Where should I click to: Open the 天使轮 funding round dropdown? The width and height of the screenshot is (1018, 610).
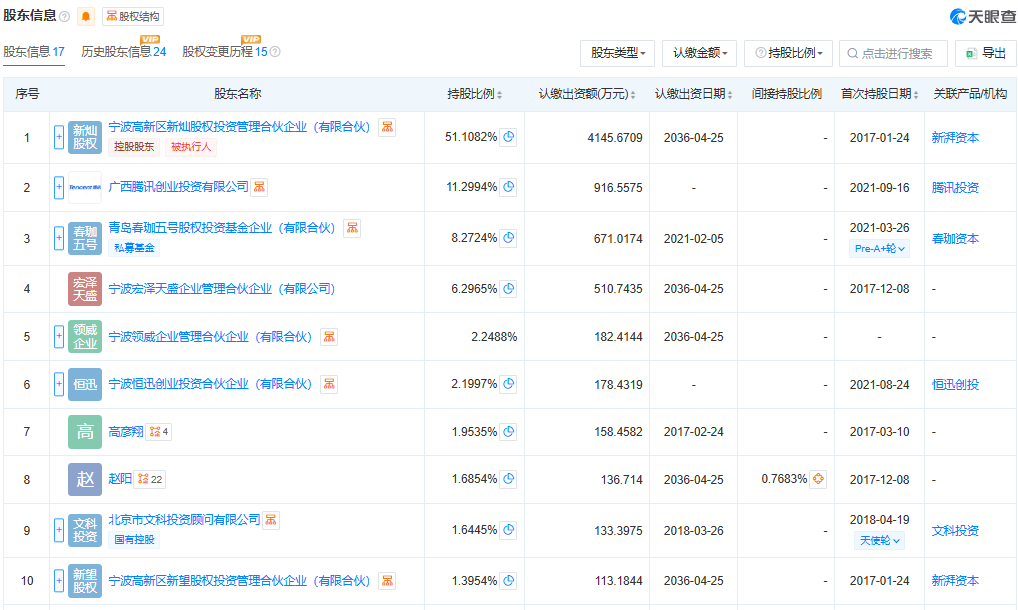[879, 541]
